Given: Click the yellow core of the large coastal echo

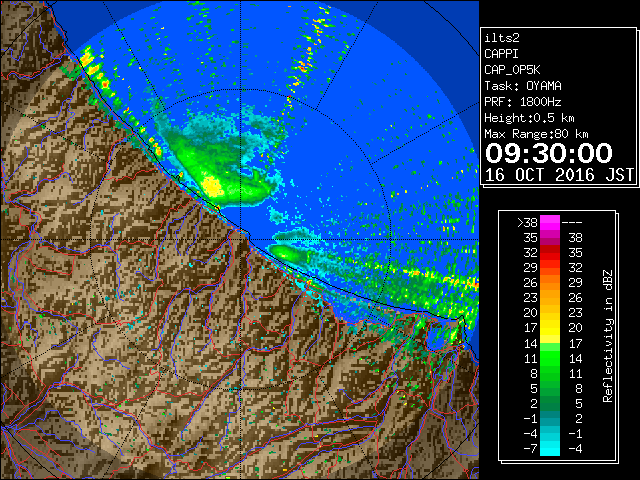Looking at the screenshot, I should click(x=212, y=187).
